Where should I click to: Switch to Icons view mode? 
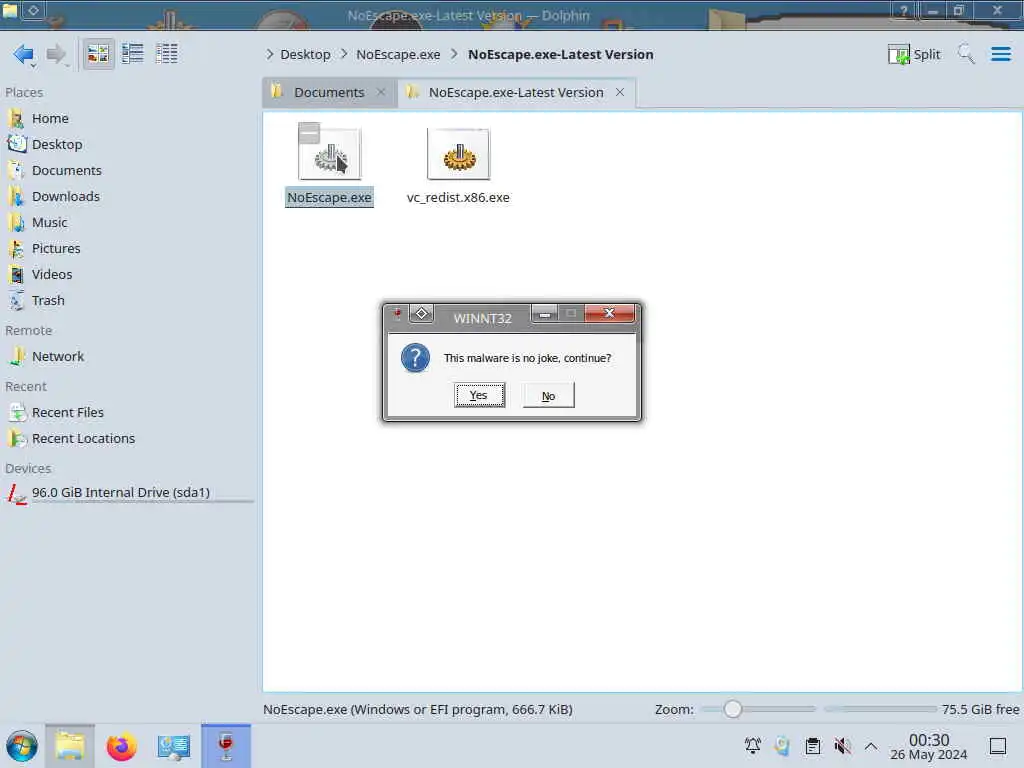pos(98,54)
